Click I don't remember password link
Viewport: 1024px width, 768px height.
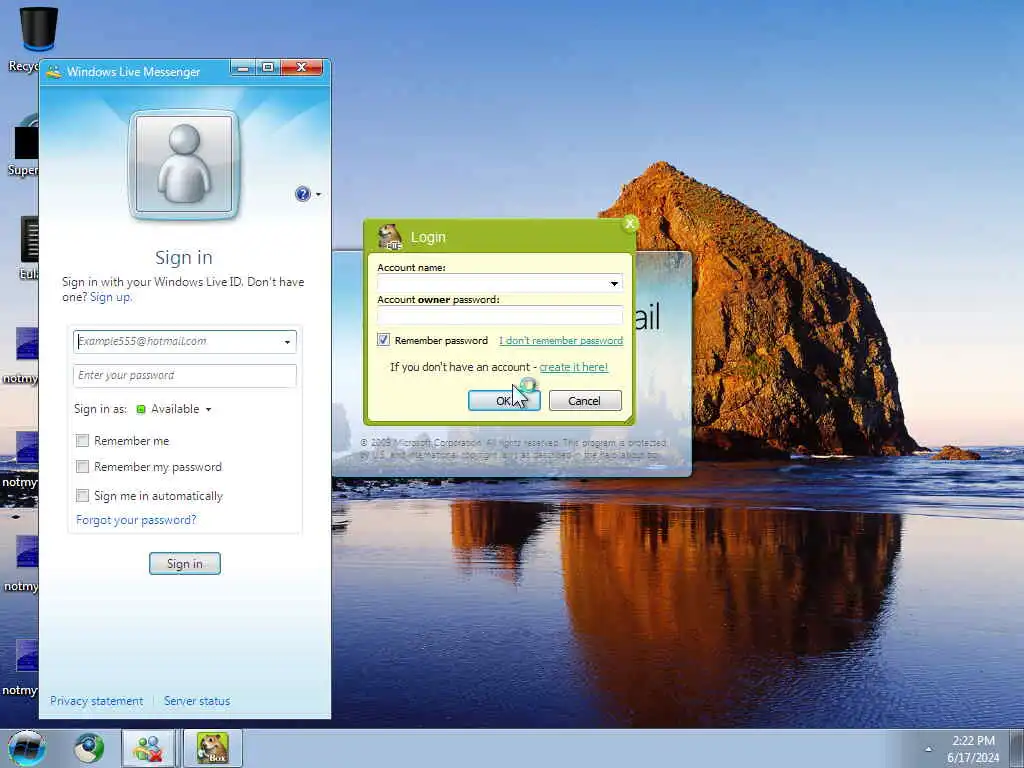pyautogui.click(x=561, y=340)
